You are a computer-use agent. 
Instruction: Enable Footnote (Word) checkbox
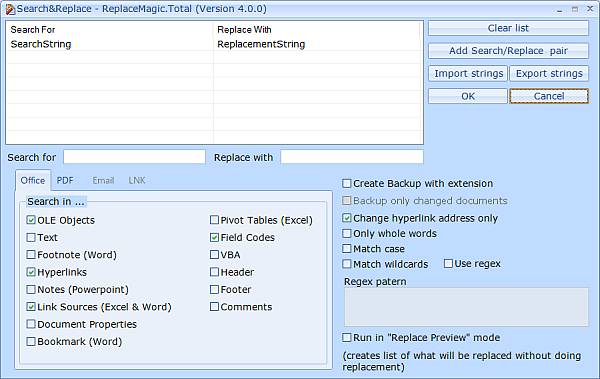pyautogui.click(x=31, y=255)
